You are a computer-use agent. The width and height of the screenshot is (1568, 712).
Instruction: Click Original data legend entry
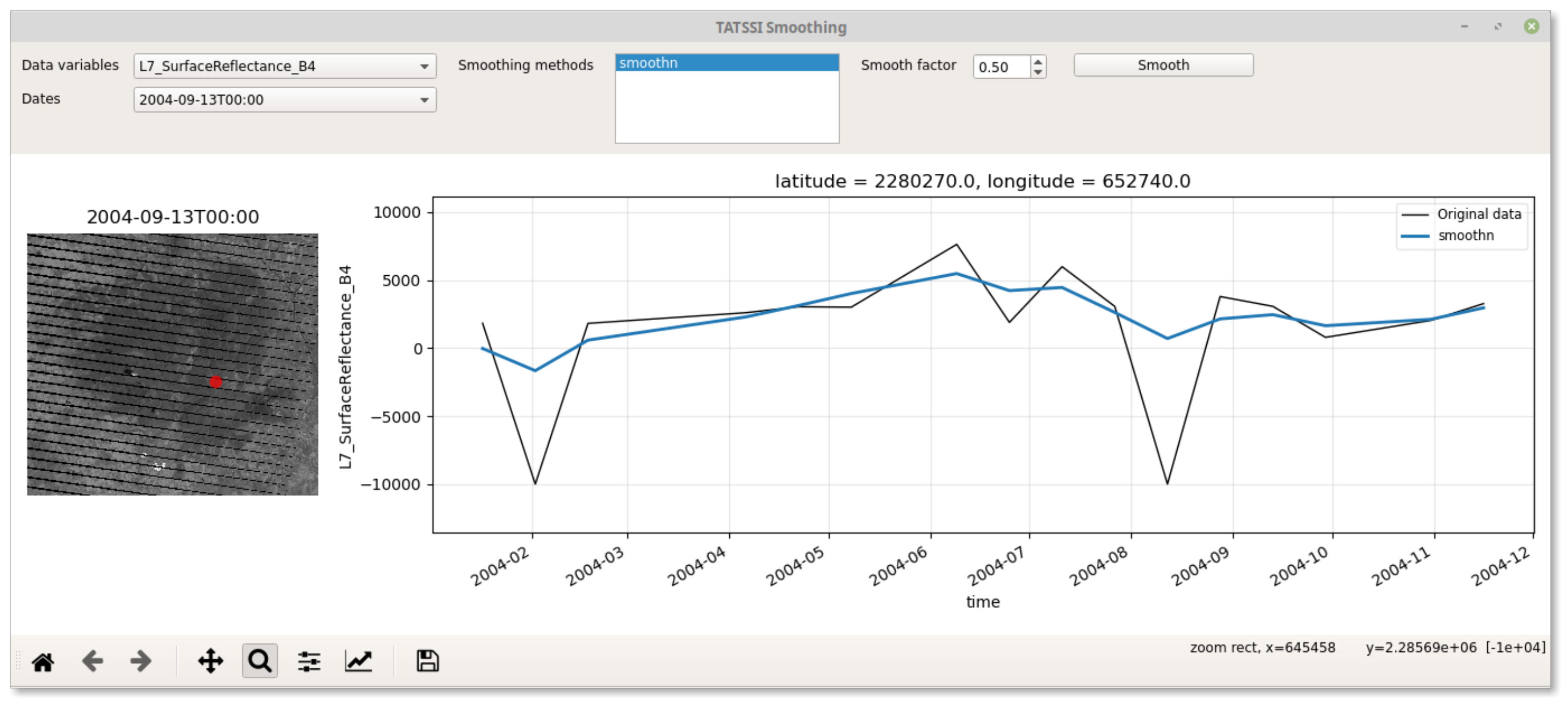click(1478, 214)
